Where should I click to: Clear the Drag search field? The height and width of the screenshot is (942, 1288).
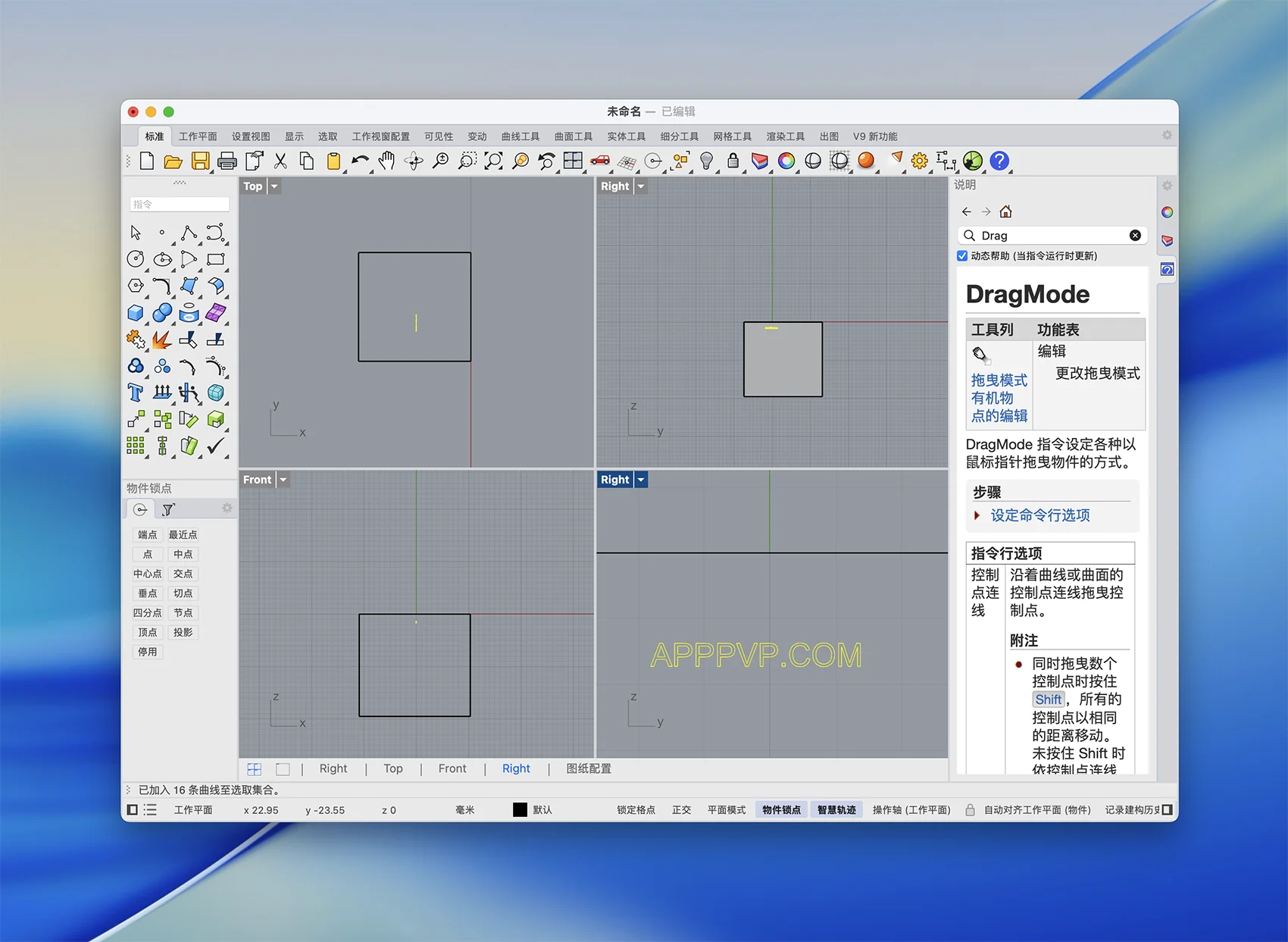point(1135,236)
